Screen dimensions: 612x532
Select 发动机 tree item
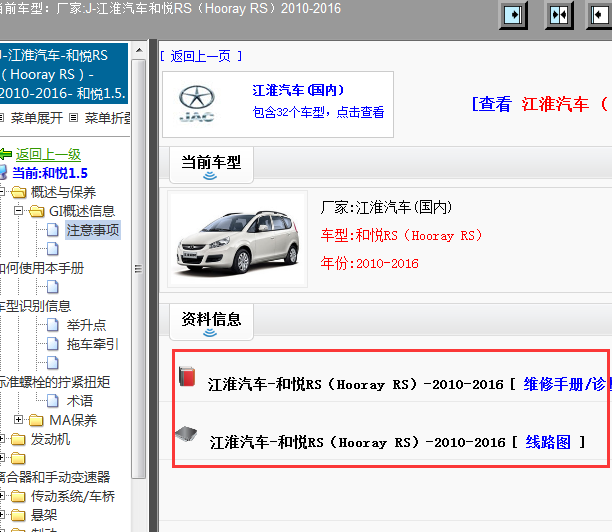pos(50,439)
